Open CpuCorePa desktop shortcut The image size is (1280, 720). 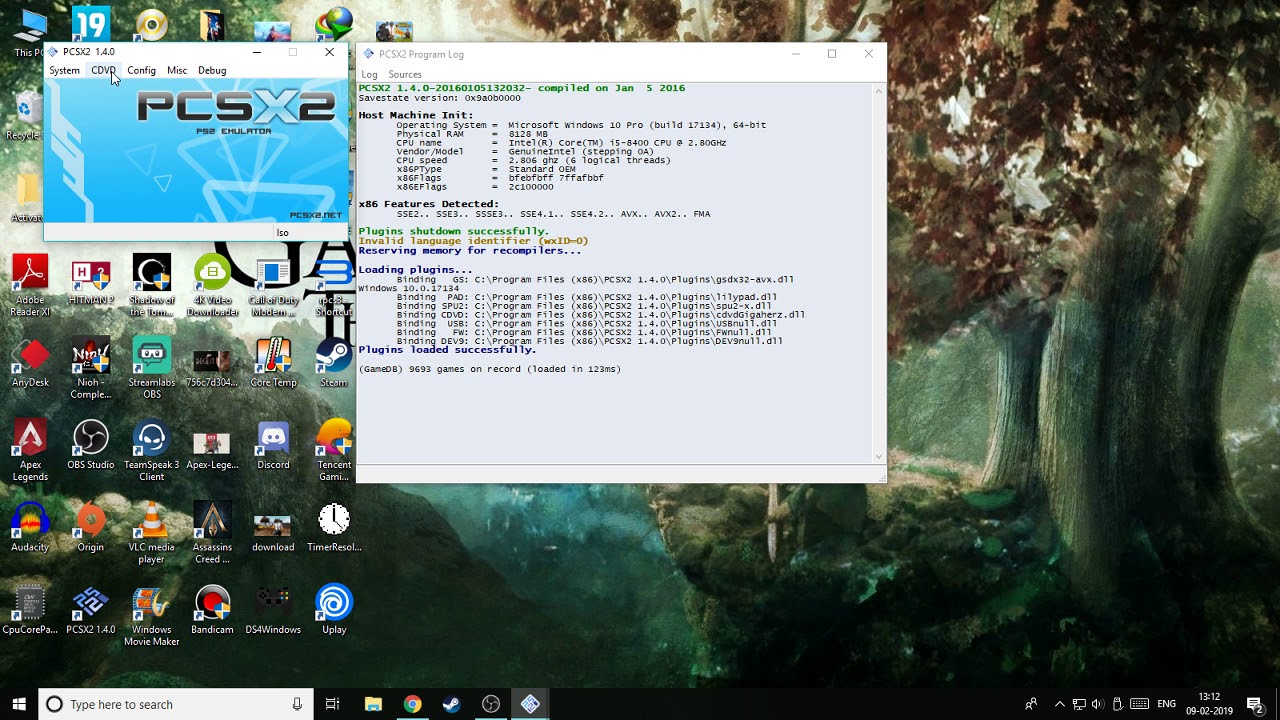pyautogui.click(x=30, y=610)
